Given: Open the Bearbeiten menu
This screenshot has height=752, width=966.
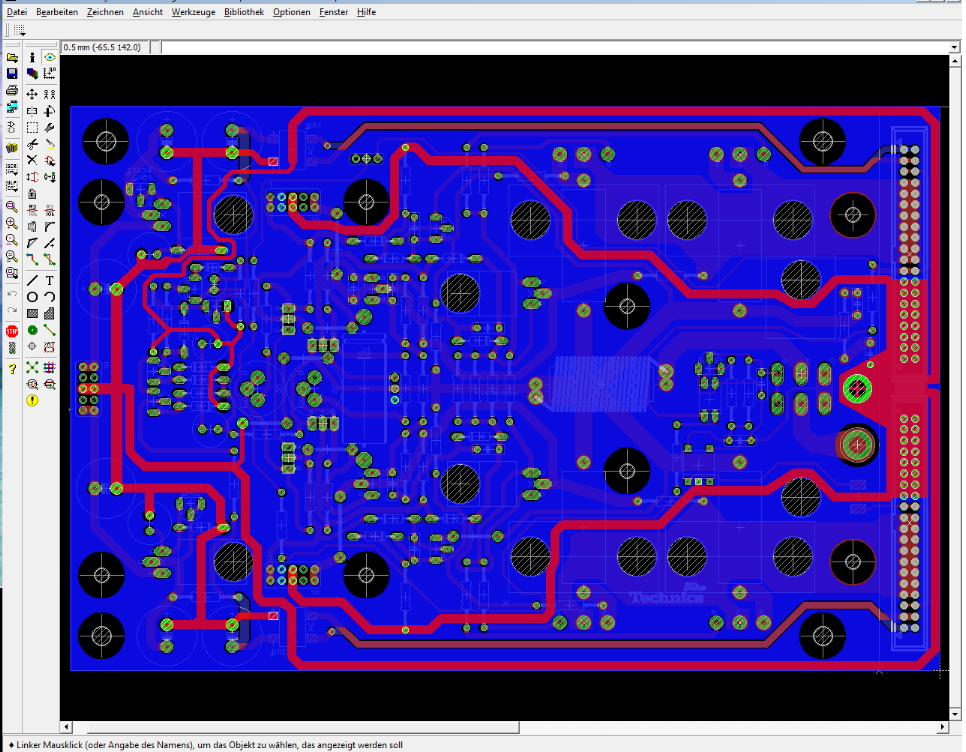Looking at the screenshot, I should (57, 12).
